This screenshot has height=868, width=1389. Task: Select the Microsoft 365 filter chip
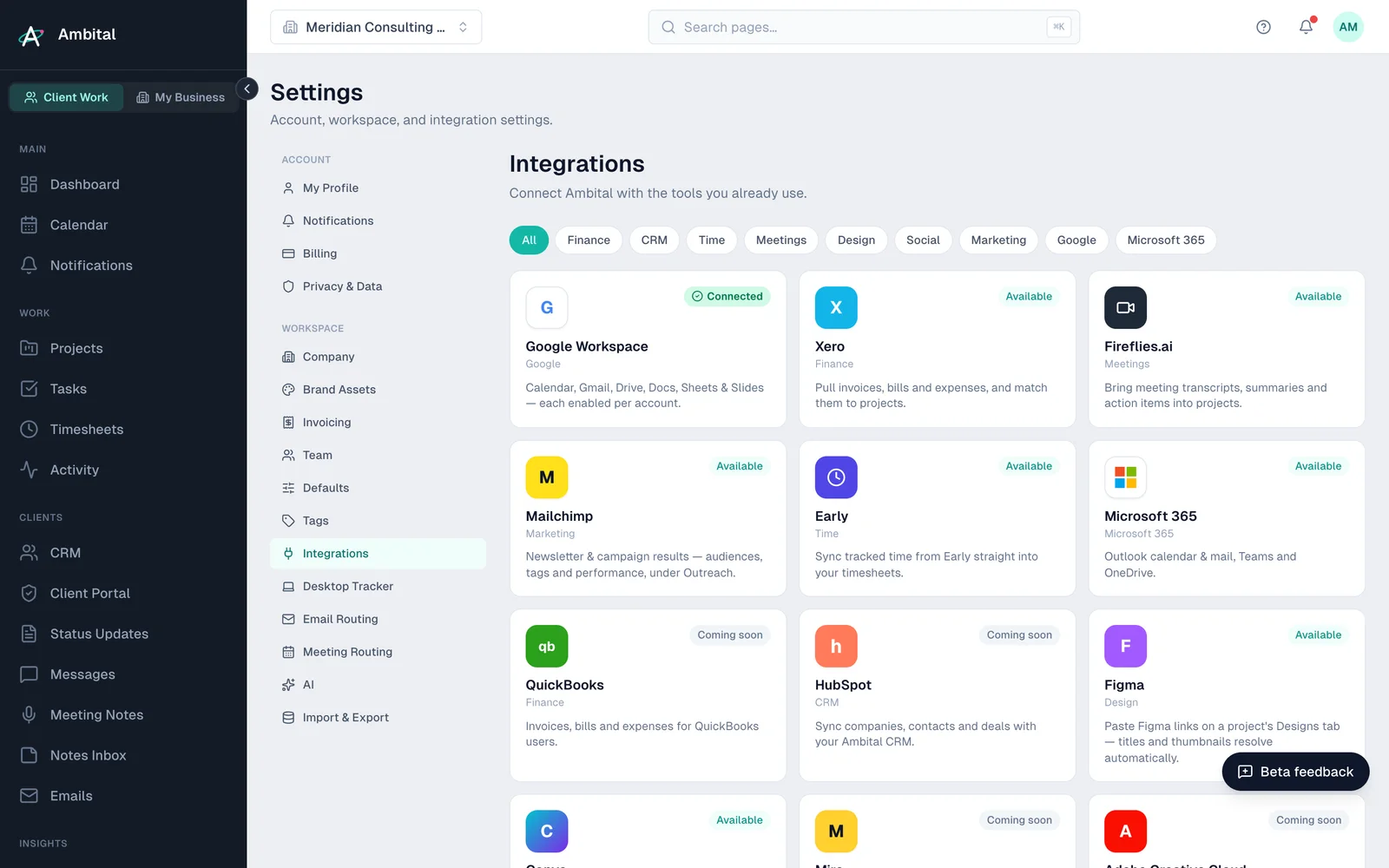tap(1166, 240)
